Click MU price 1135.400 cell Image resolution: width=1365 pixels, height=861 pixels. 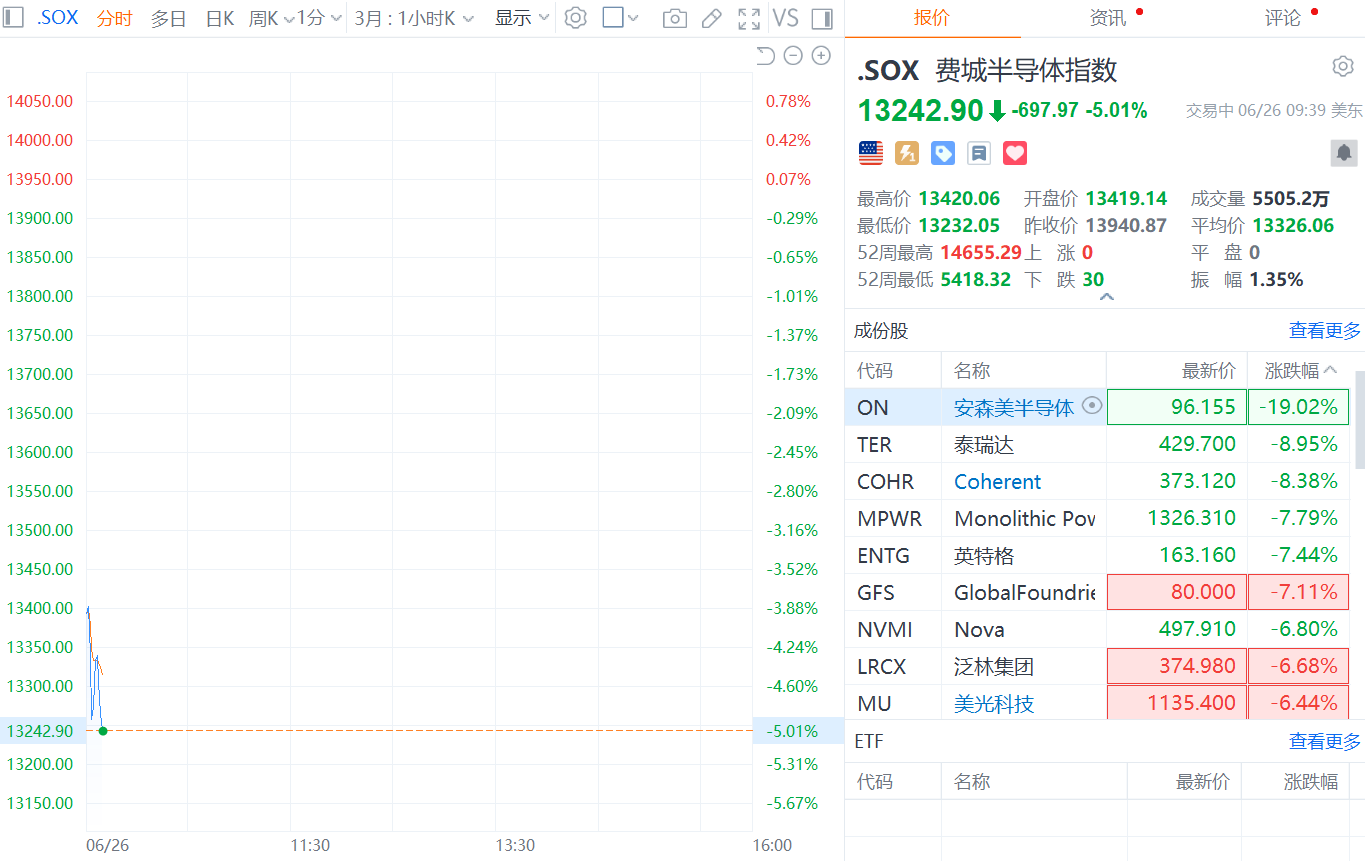[1177, 703]
